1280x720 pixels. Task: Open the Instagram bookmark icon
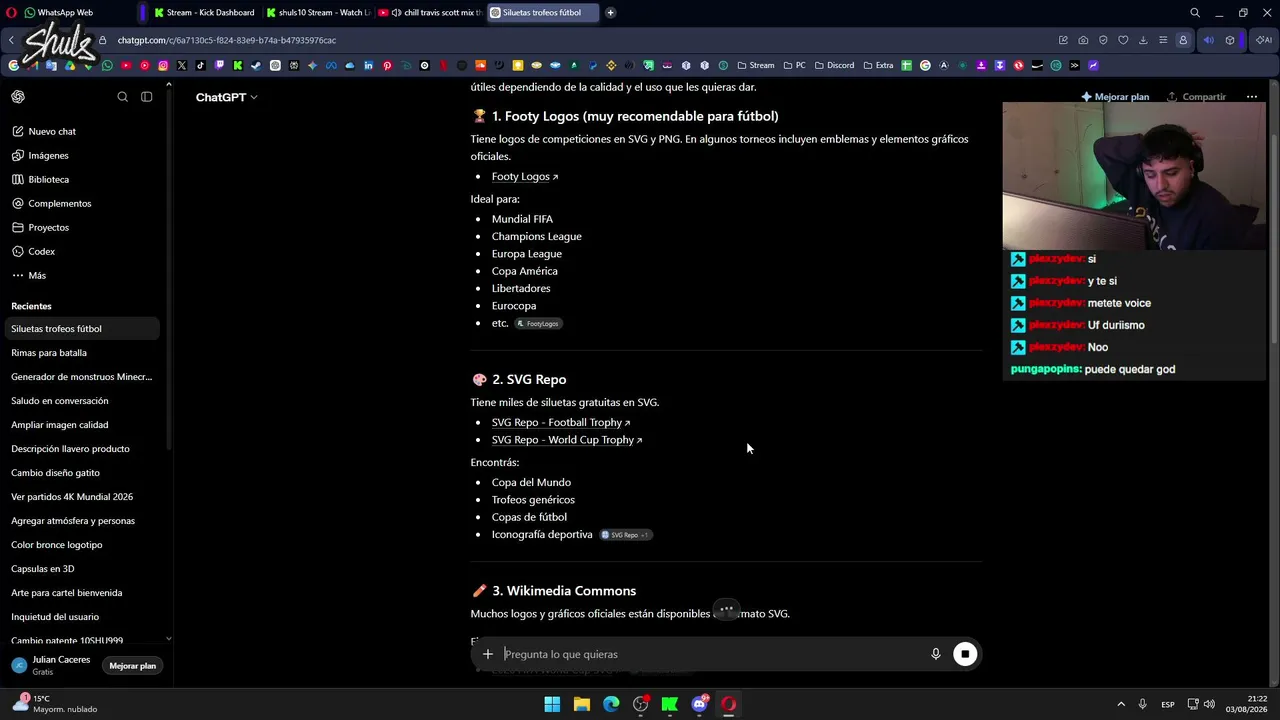[163, 66]
